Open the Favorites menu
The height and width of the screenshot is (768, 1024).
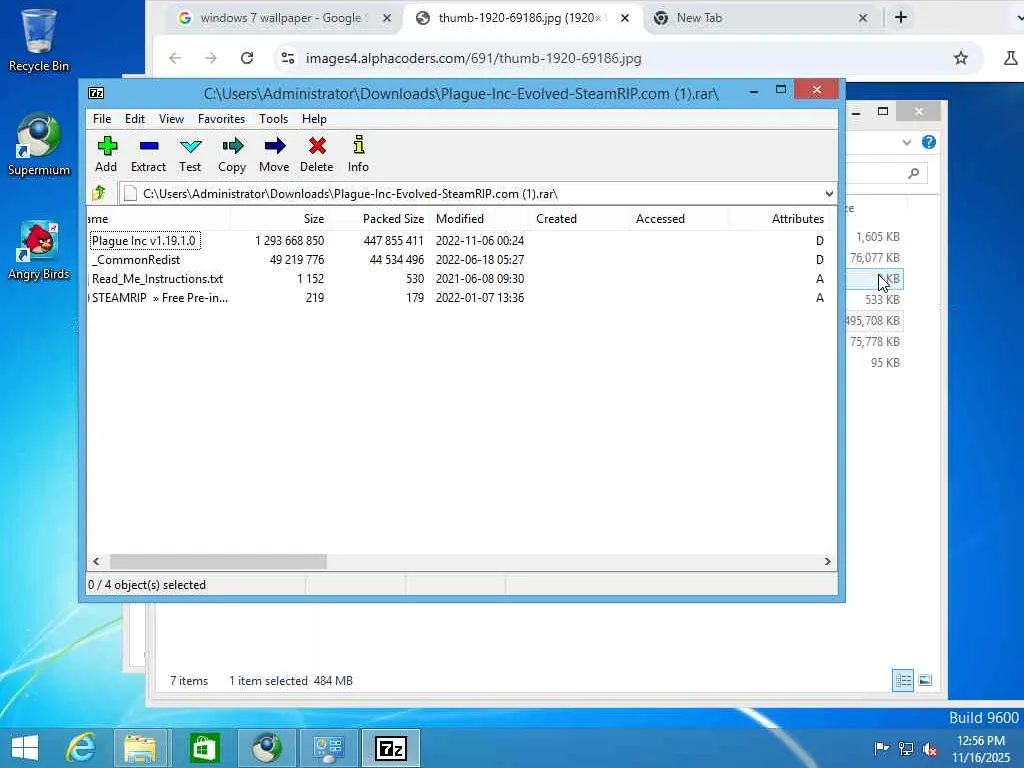221,119
